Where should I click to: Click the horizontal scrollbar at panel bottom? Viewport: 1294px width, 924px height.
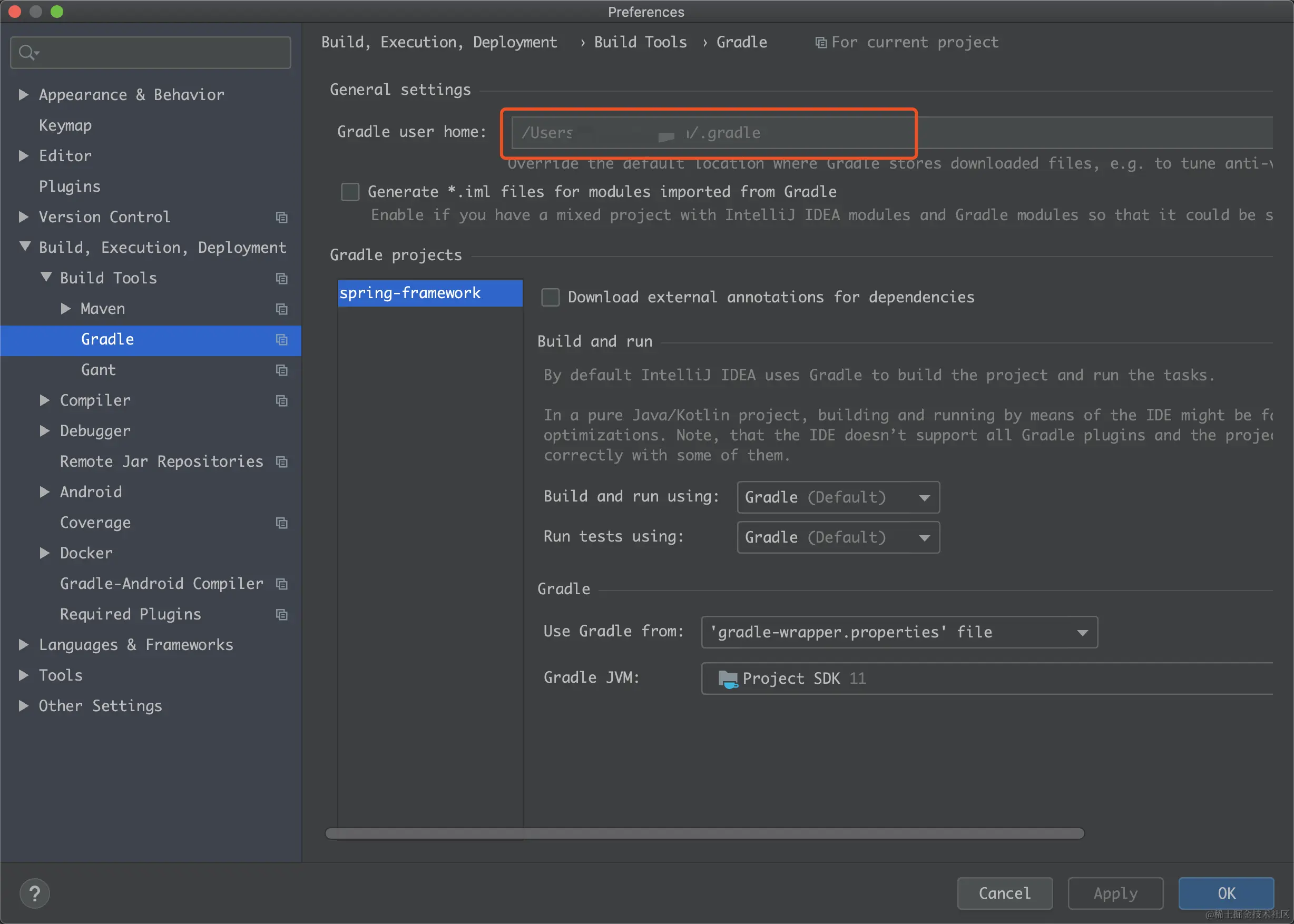(x=704, y=833)
